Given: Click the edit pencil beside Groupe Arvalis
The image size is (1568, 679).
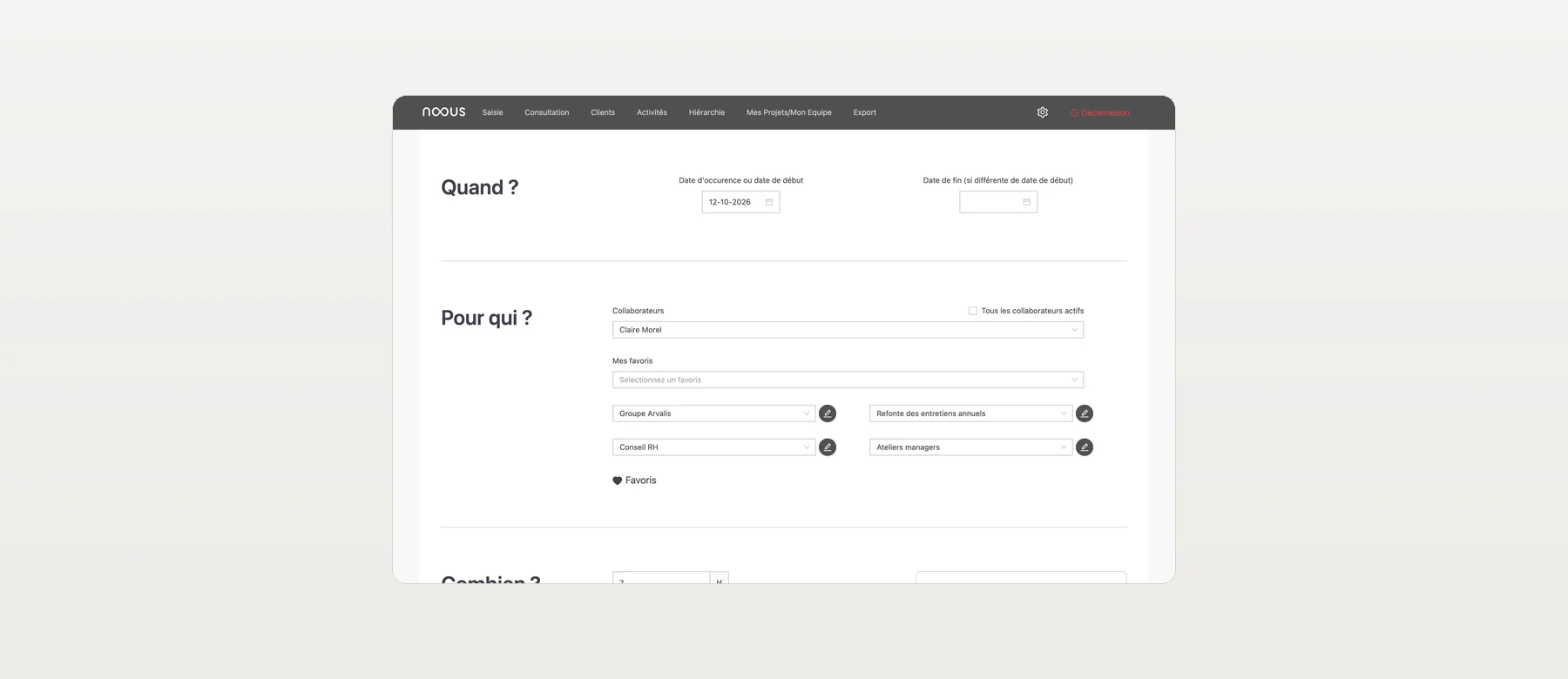Looking at the screenshot, I should pos(828,413).
